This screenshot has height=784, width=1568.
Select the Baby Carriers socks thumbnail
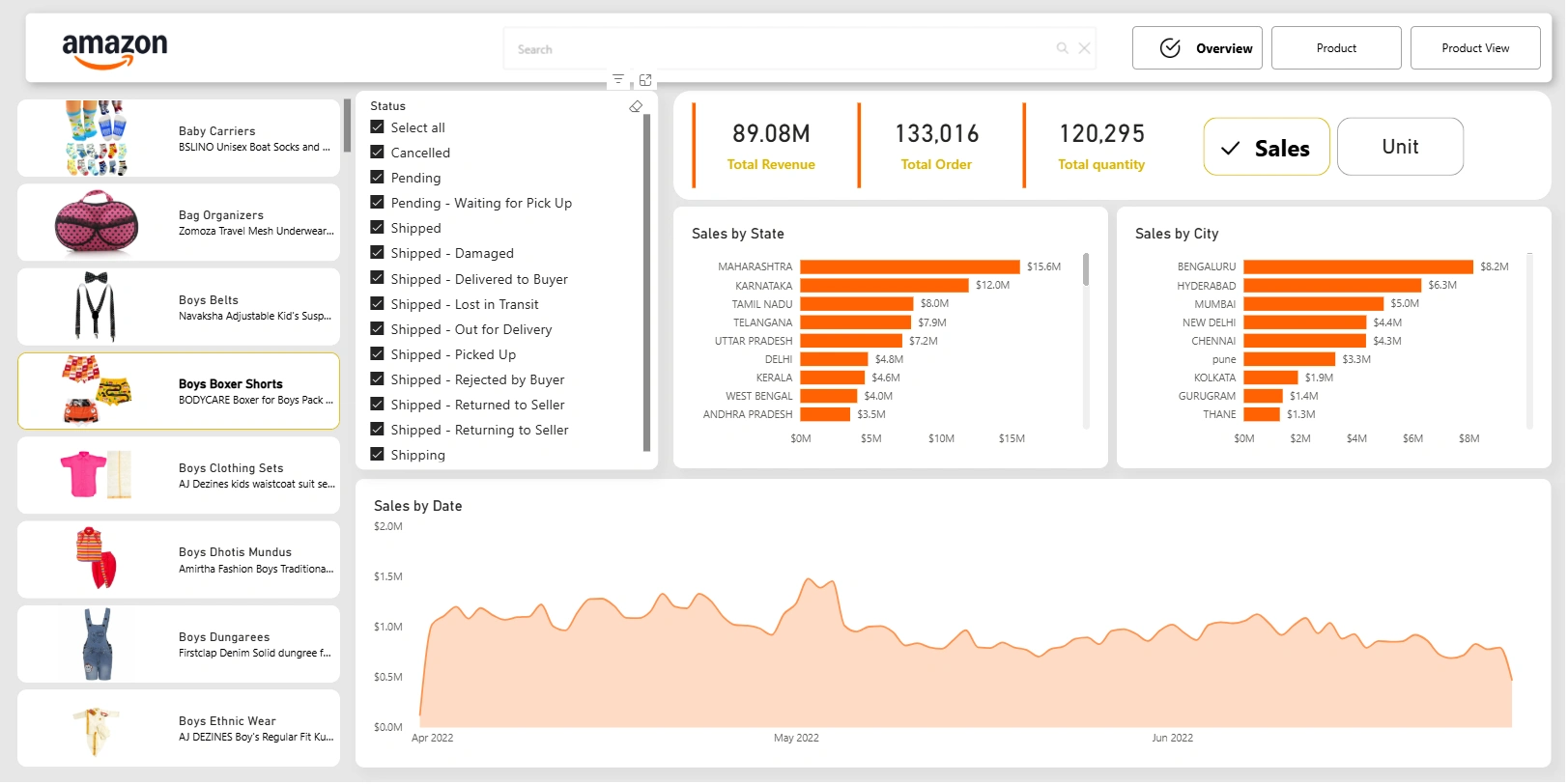tap(96, 138)
